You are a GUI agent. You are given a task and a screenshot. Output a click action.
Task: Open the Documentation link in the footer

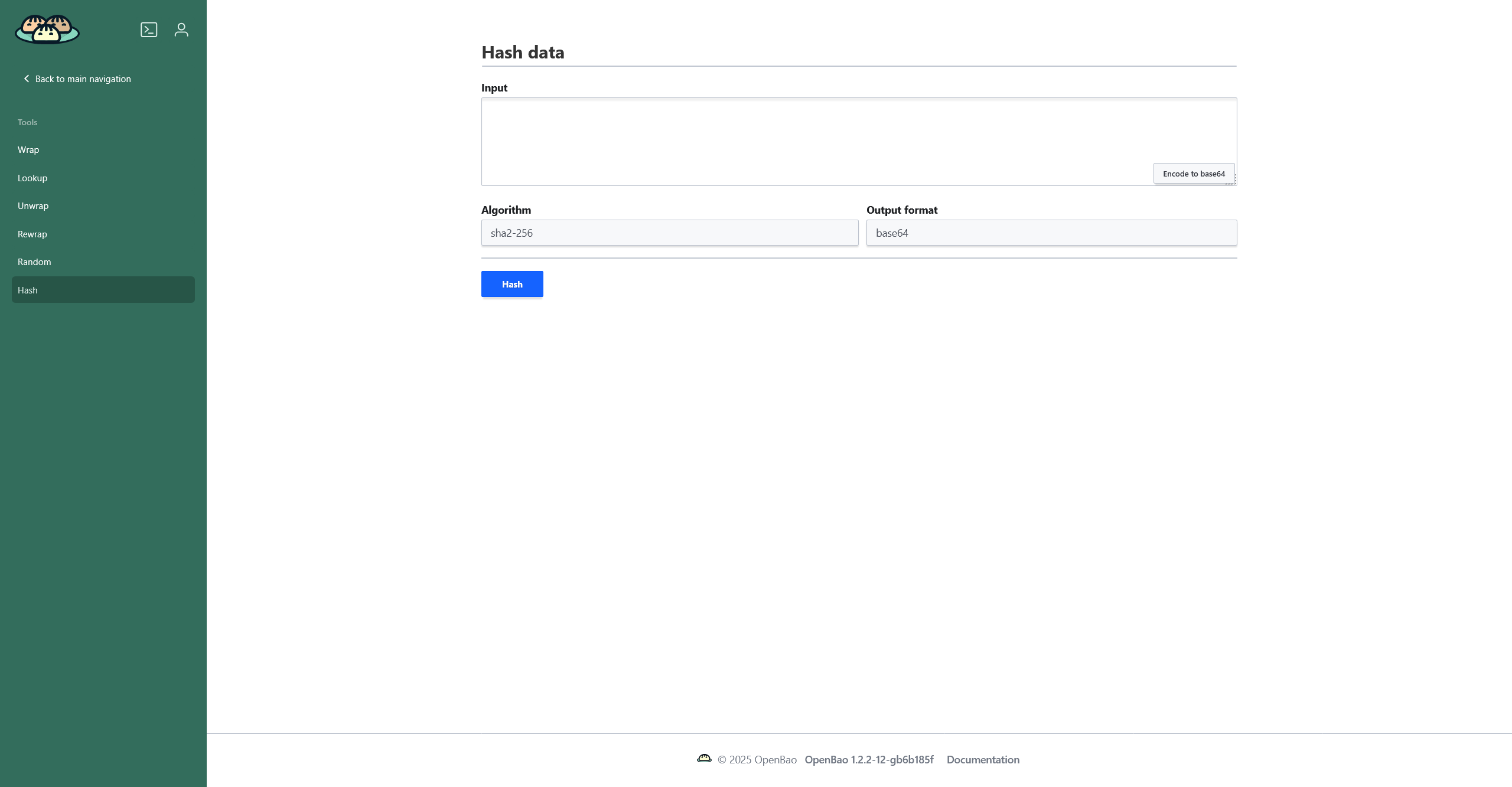click(983, 759)
